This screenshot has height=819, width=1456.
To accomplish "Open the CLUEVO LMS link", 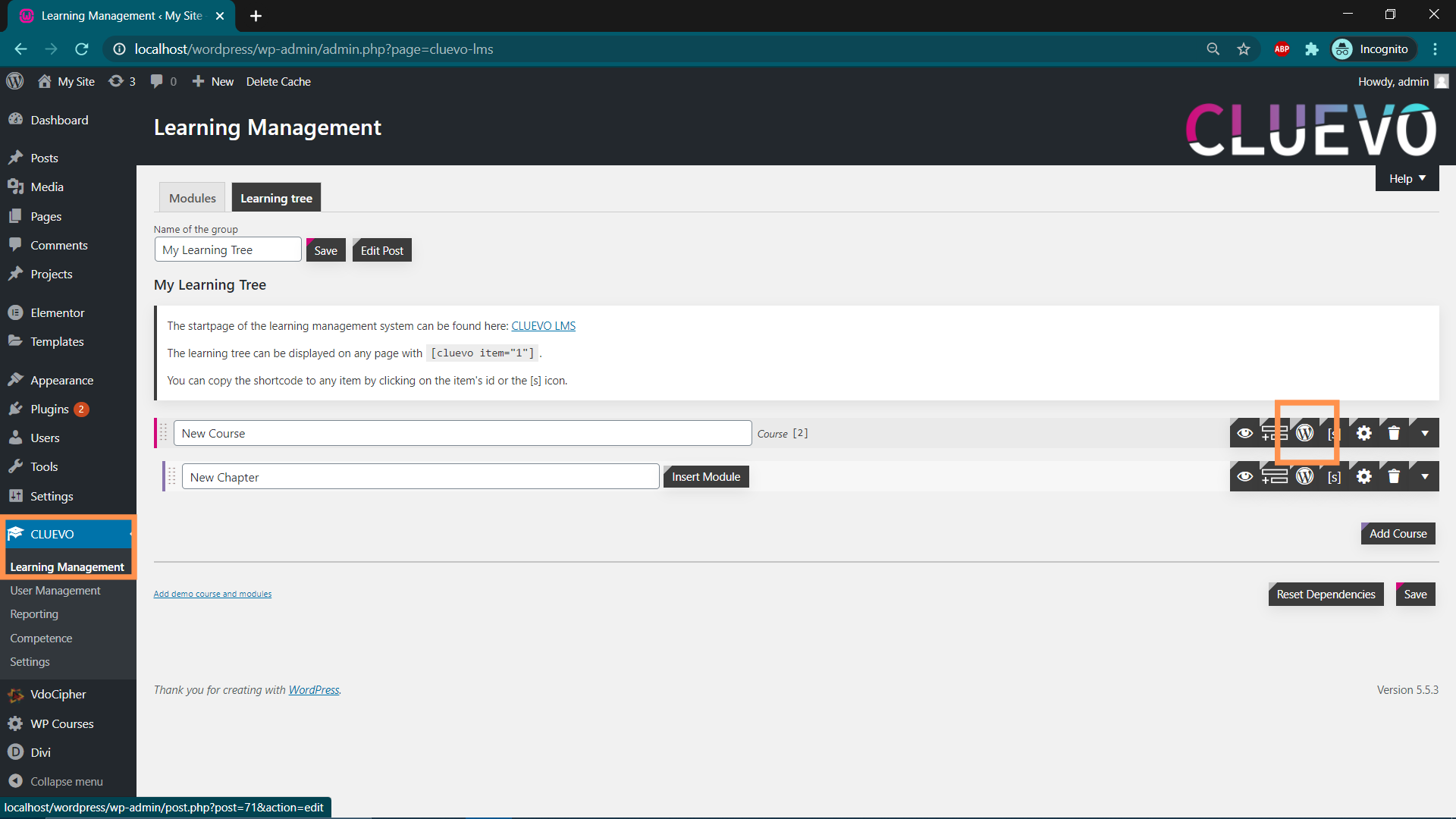I will (x=543, y=326).
